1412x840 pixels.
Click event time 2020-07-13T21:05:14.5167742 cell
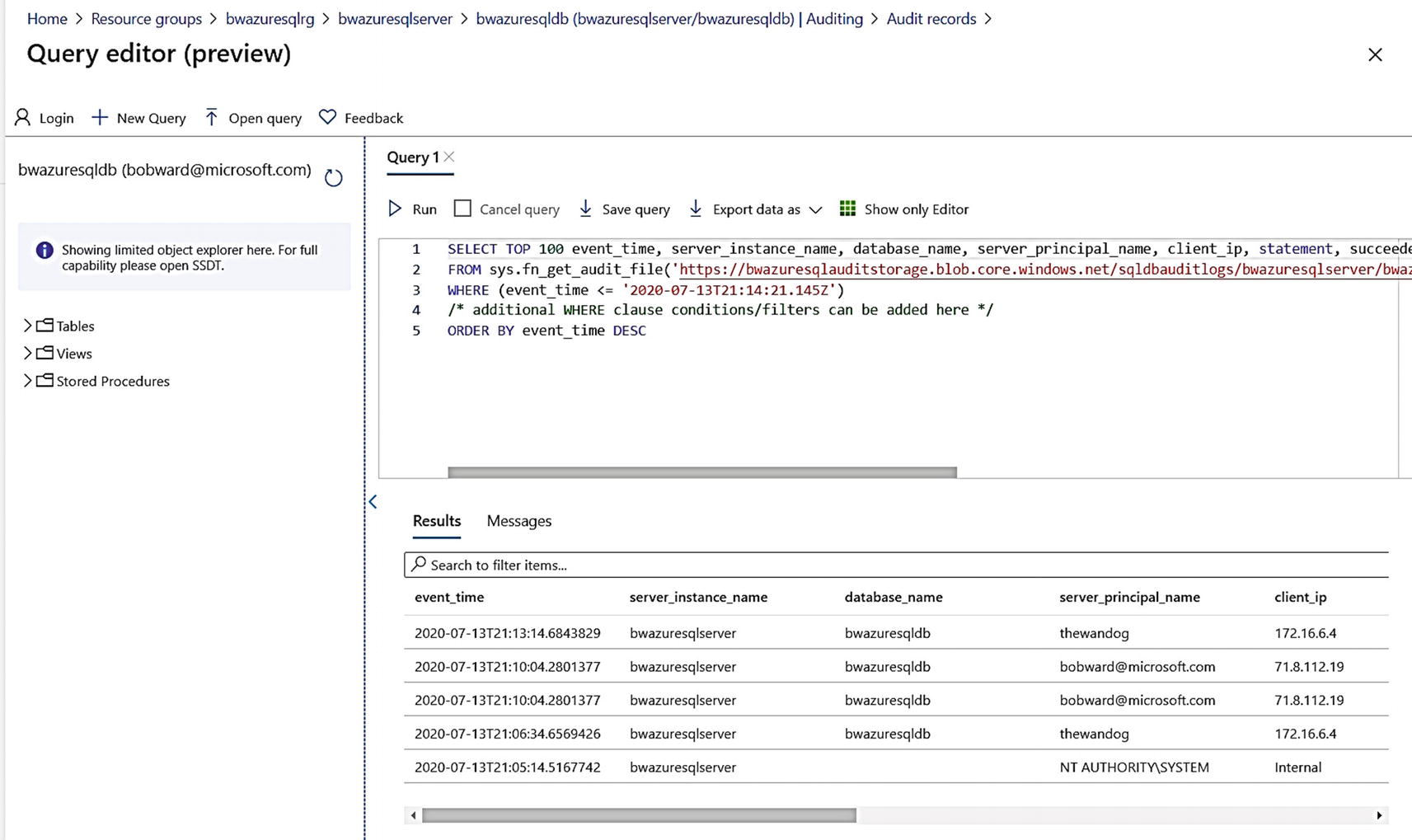click(507, 767)
